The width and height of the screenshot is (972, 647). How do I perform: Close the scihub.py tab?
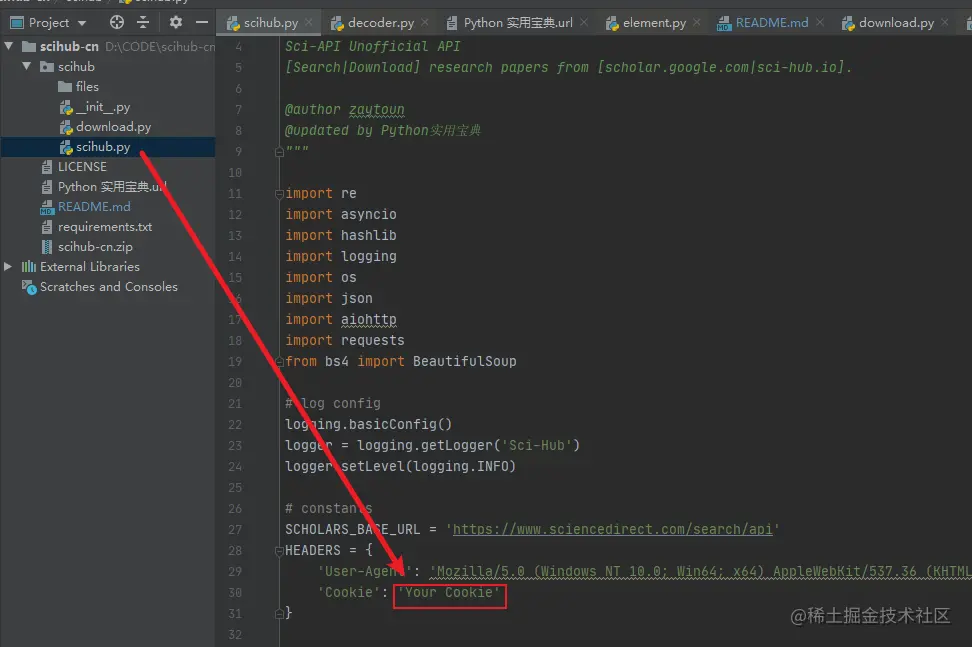pos(309,22)
